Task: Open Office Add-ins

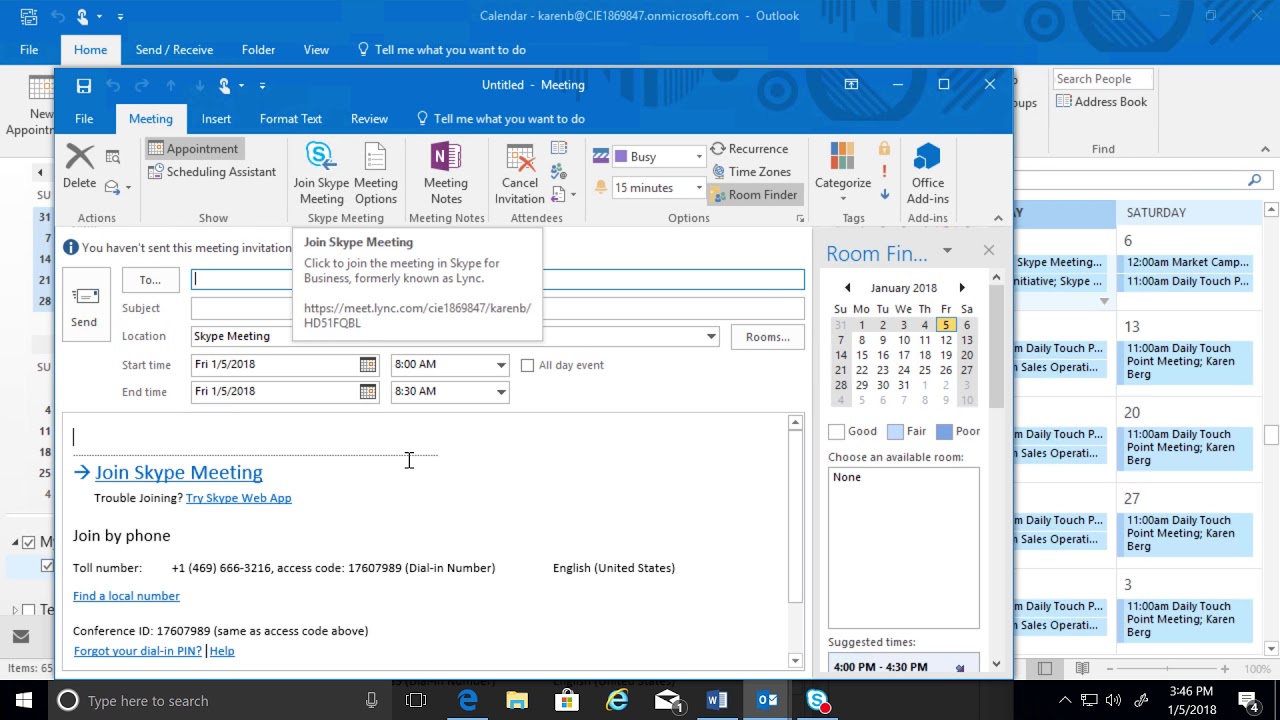Action: pos(927,173)
